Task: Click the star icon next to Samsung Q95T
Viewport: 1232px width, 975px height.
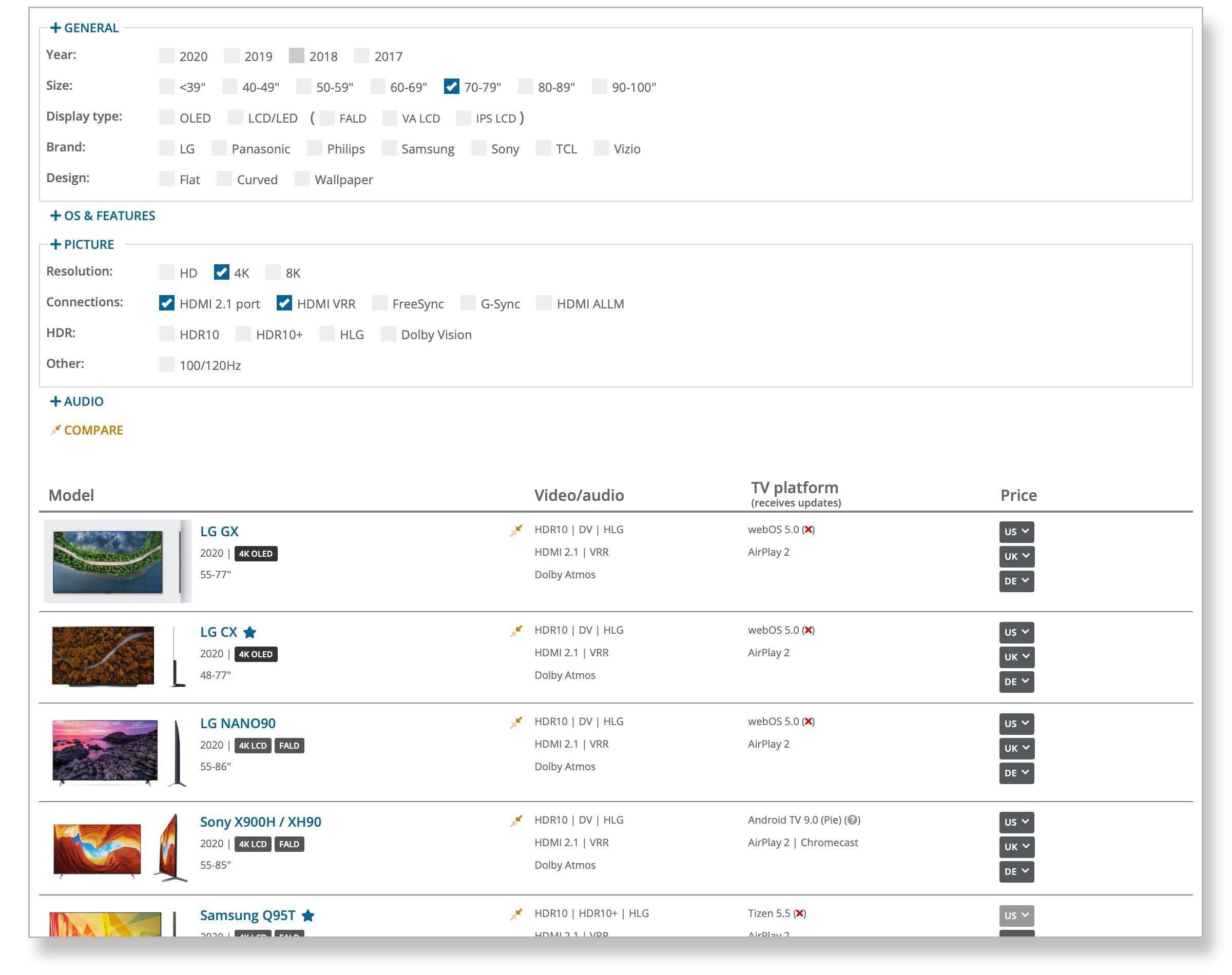Action: point(307,915)
